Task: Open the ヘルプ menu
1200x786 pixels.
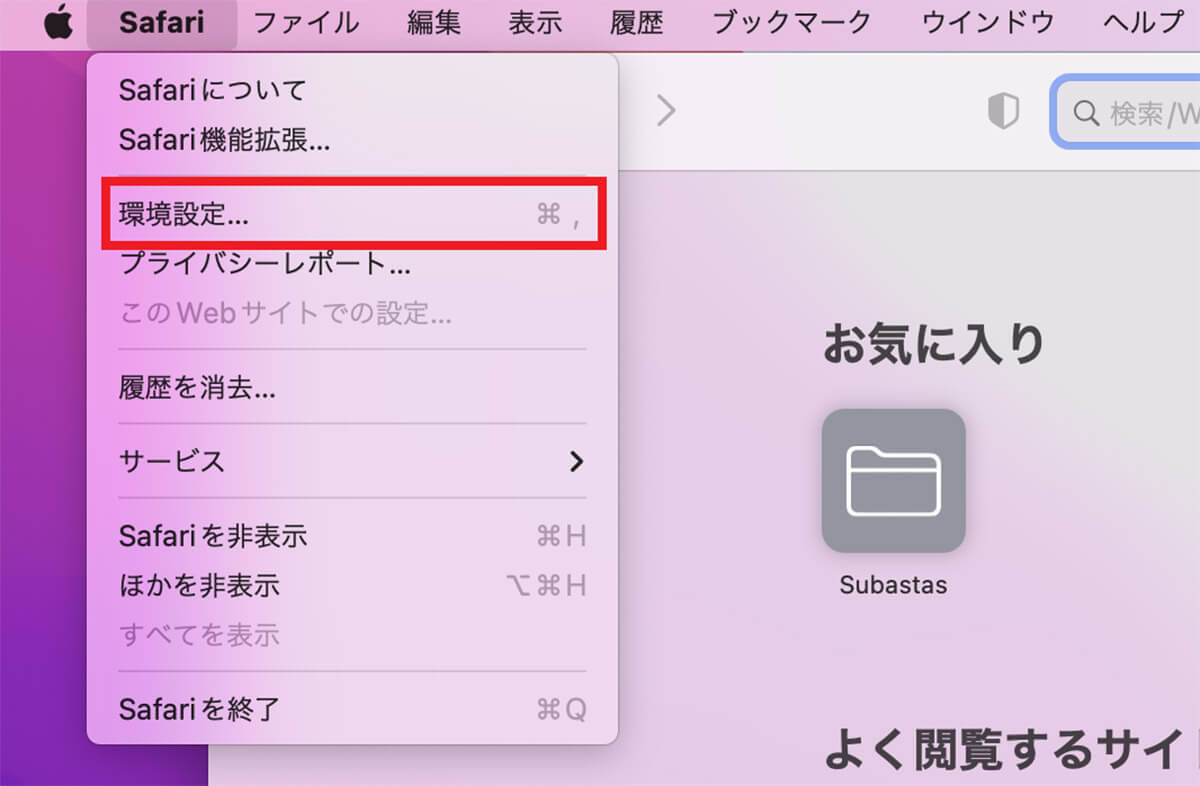Action: click(x=1144, y=22)
